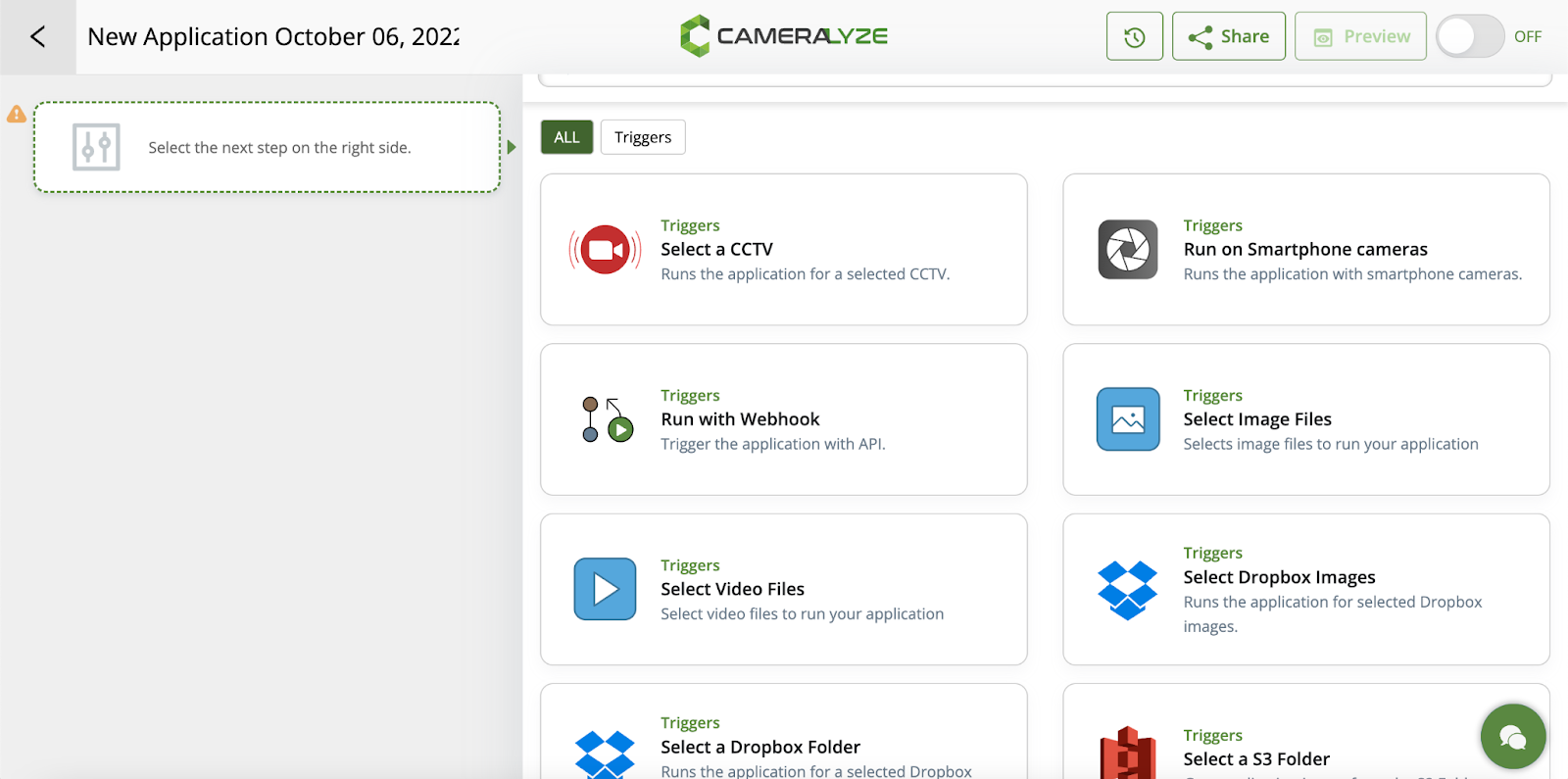
Task: Click the preview icon inside Preview button
Action: tap(1323, 37)
